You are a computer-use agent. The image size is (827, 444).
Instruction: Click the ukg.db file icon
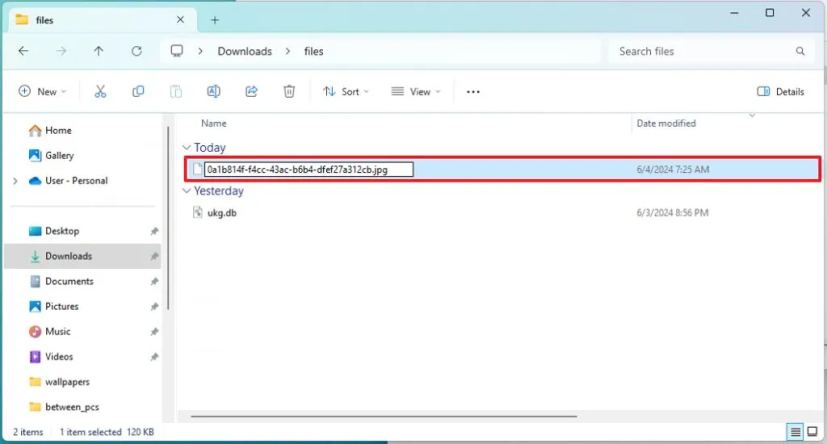click(x=198, y=213)
